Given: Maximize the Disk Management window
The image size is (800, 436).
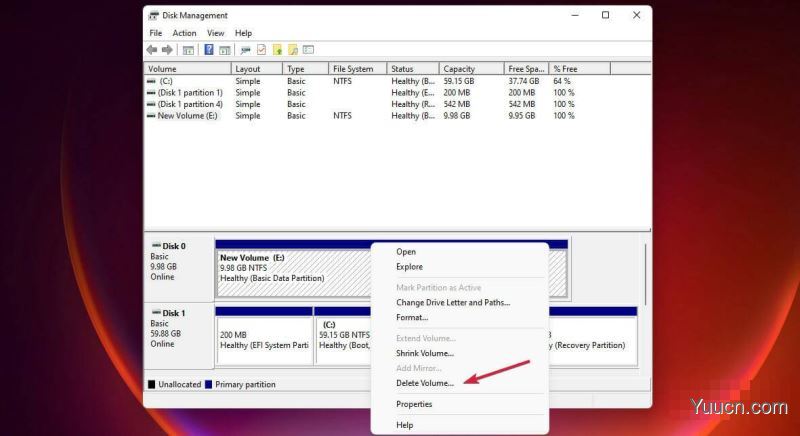Looking at the screenshot, I should (606, 15).
